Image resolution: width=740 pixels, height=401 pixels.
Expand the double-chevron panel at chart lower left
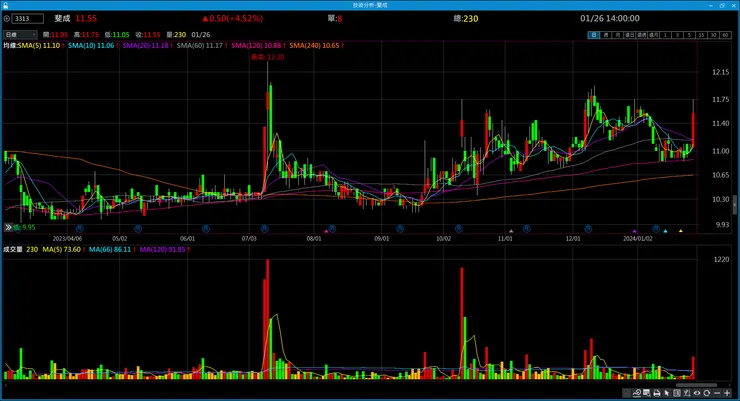pyautogui.click(x=8, y=227)
